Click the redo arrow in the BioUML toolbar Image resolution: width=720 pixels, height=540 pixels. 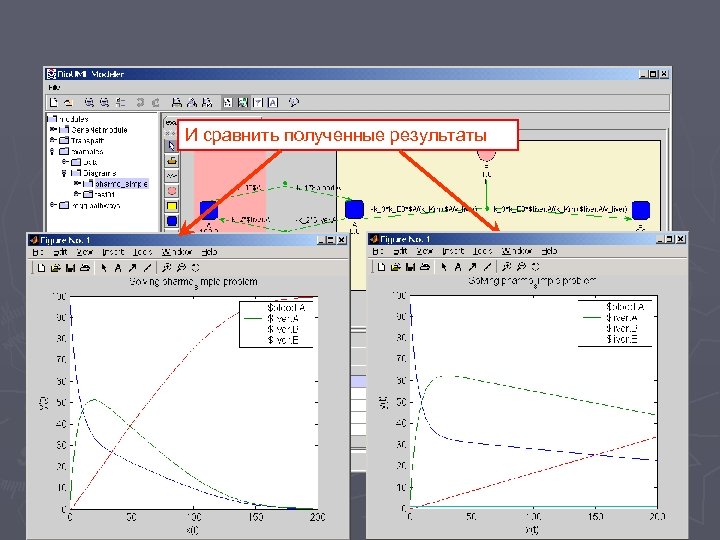156,102
